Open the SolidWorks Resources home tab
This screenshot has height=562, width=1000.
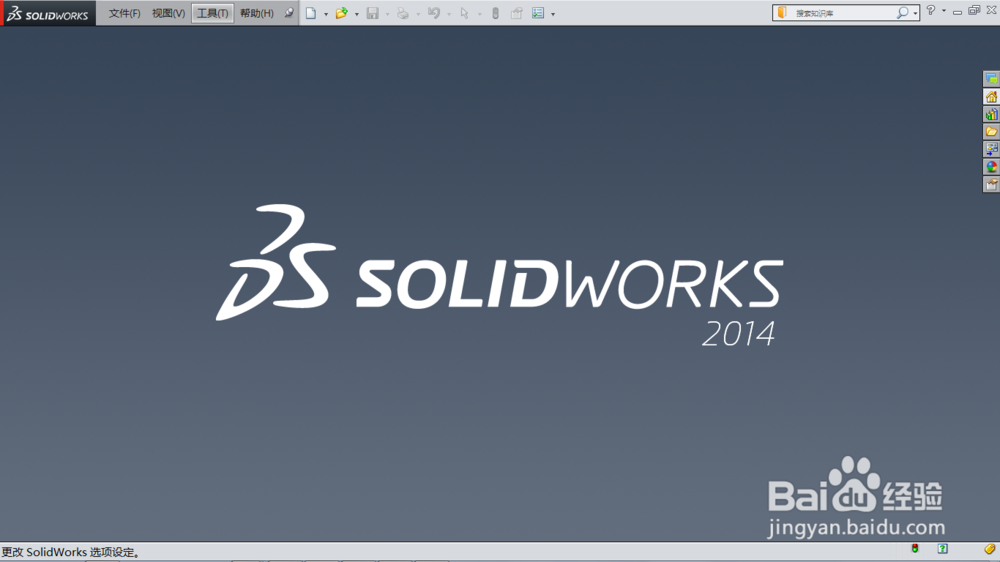tap(991, 96)
